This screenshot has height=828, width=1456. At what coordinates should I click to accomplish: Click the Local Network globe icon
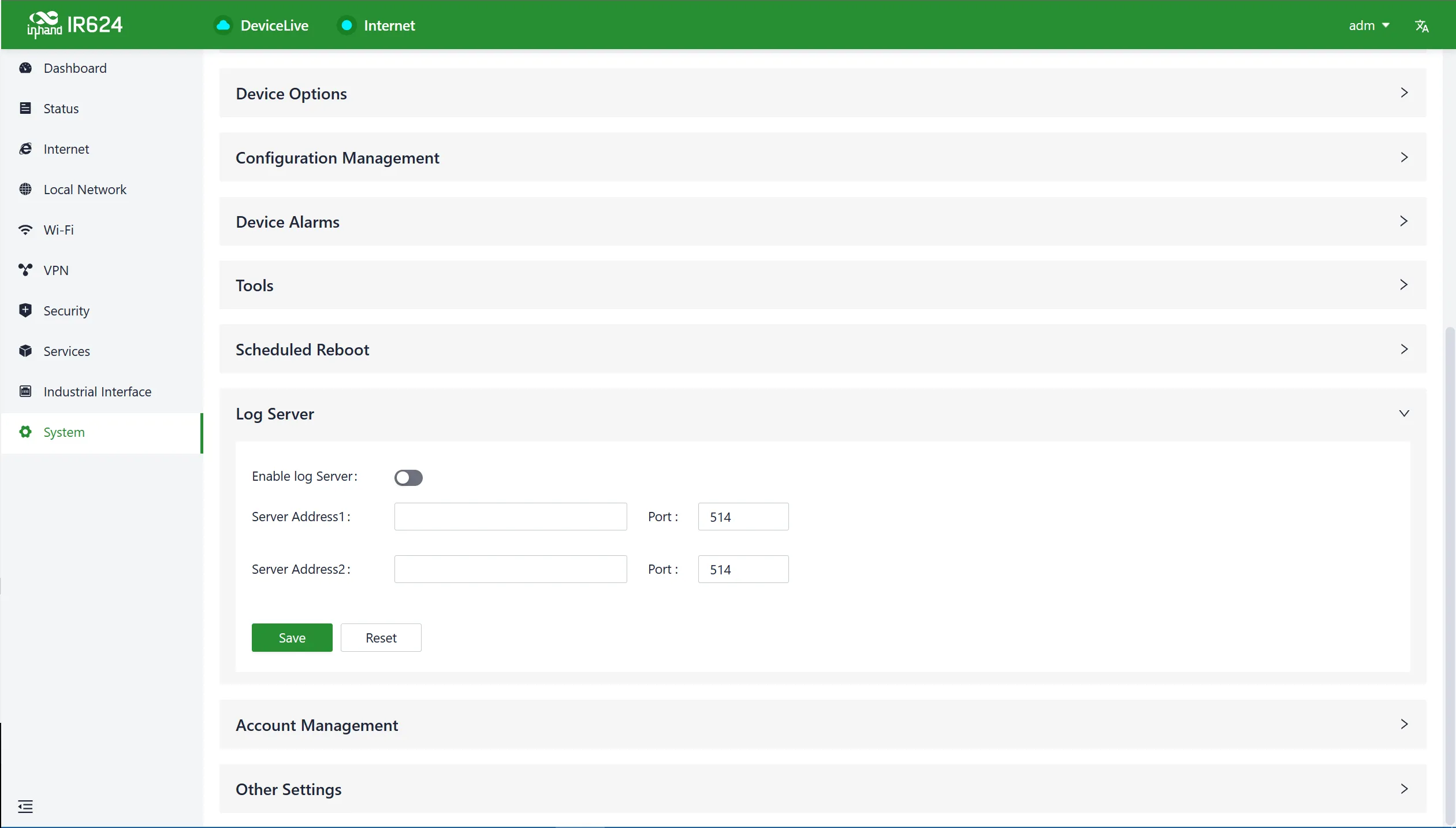tap(25, 190)
